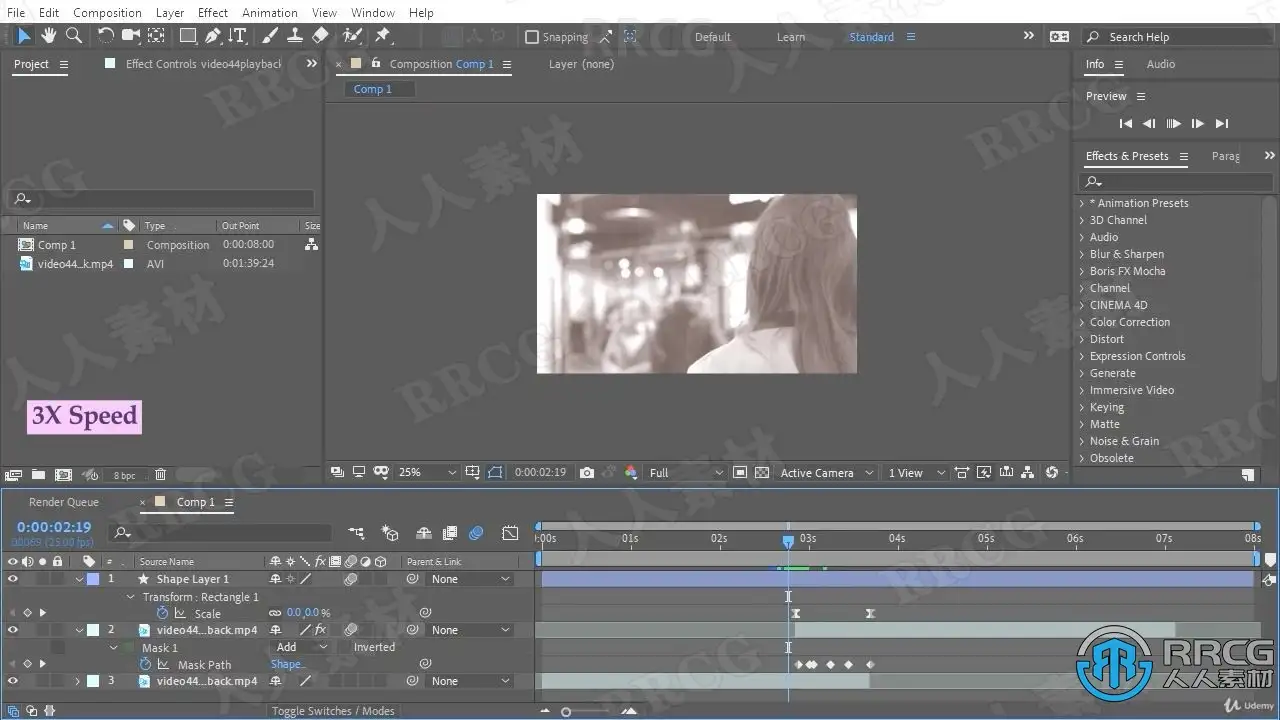Screen dimensions: 1280x720
Task: Select the Pen tool
Action: (x=213, y=36)
